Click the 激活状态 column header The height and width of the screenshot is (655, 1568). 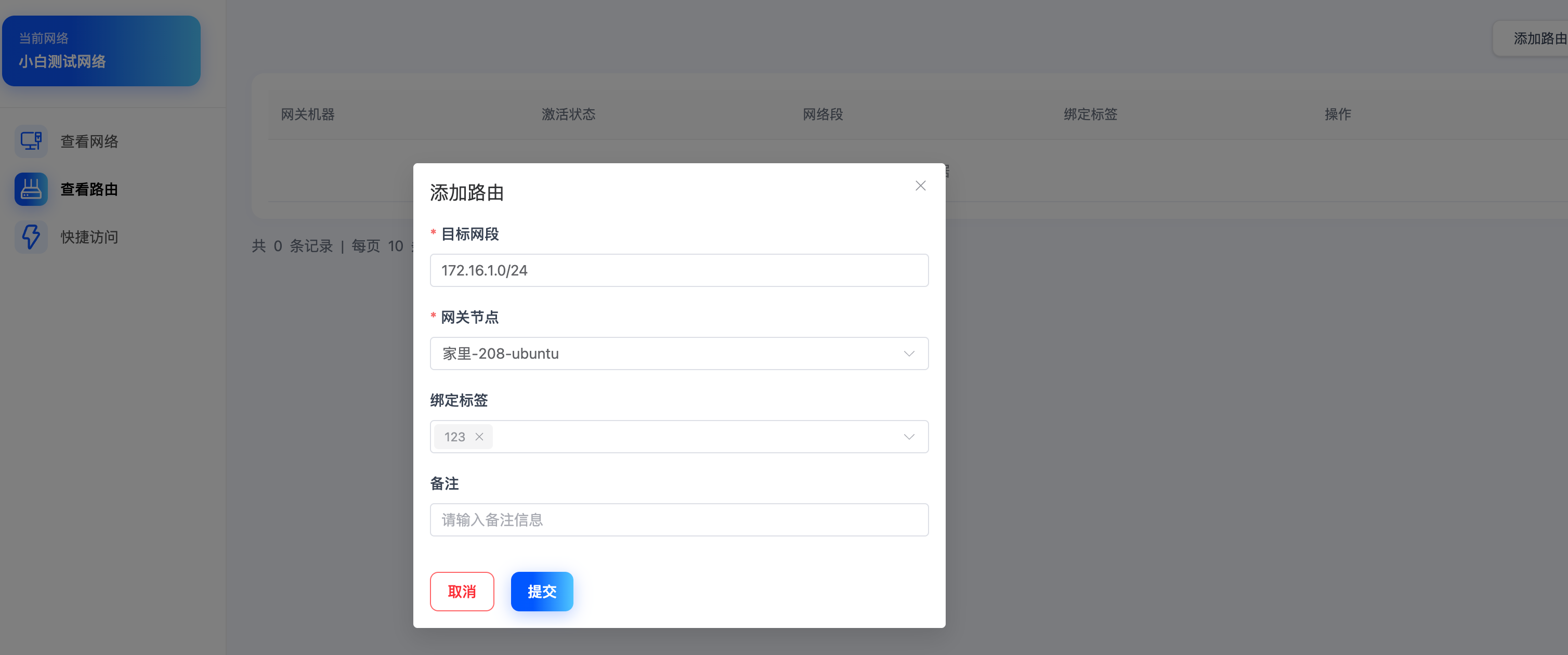569,114
